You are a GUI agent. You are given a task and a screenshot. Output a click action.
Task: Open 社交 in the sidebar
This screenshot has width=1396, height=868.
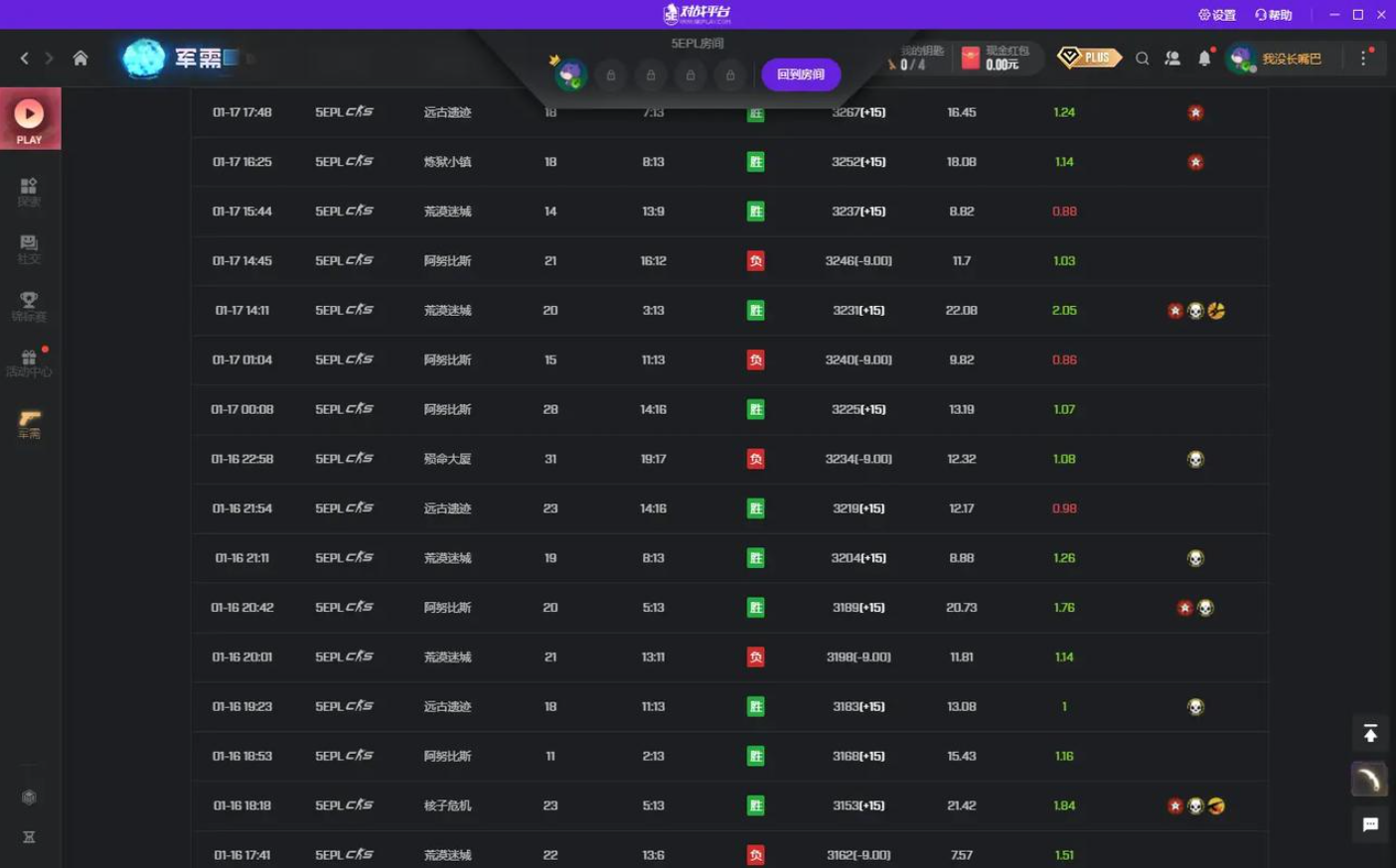tap(29, 249)
